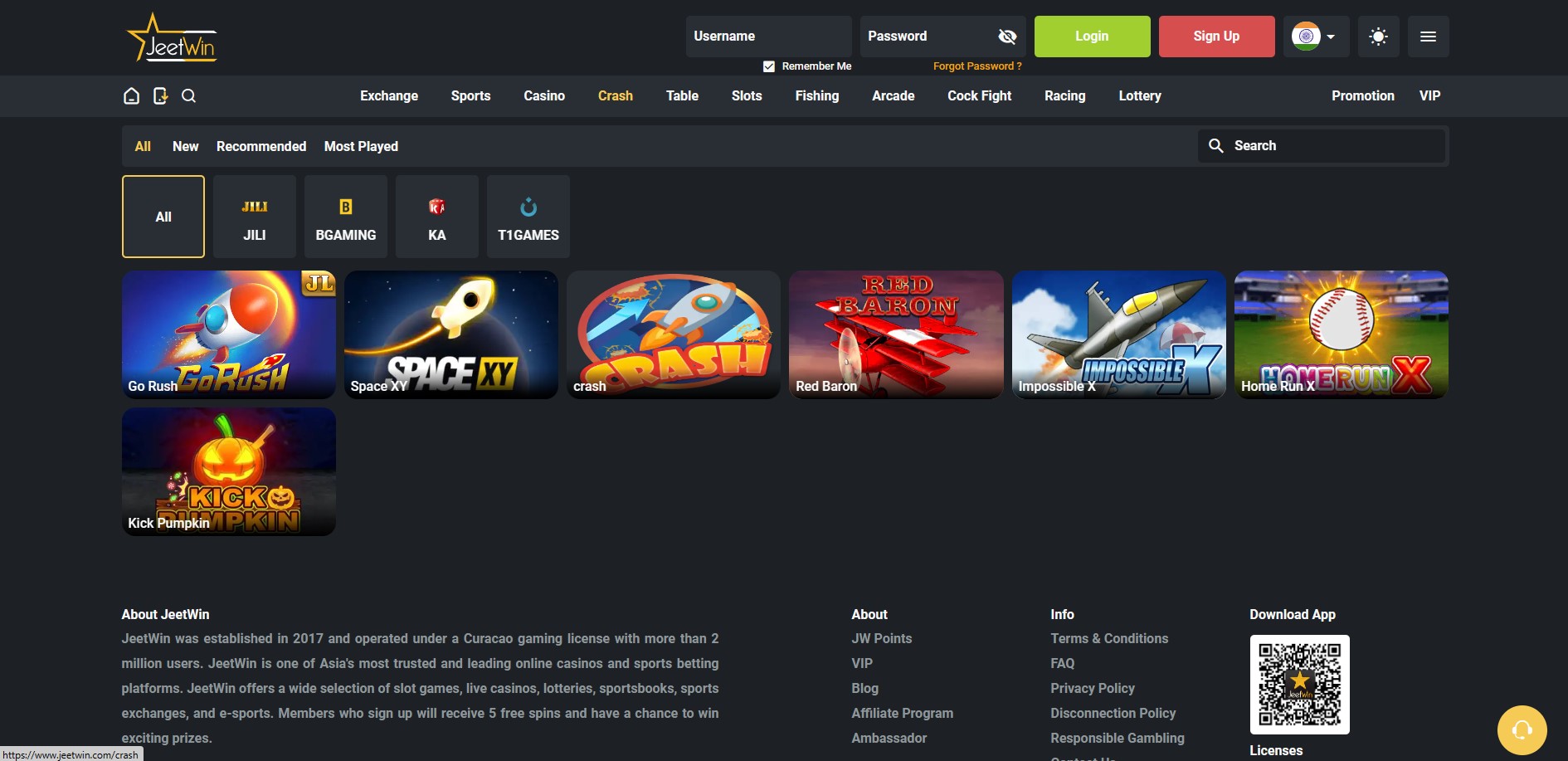Open the Blog footer link

pyautogui.click(x=864, y=688)
